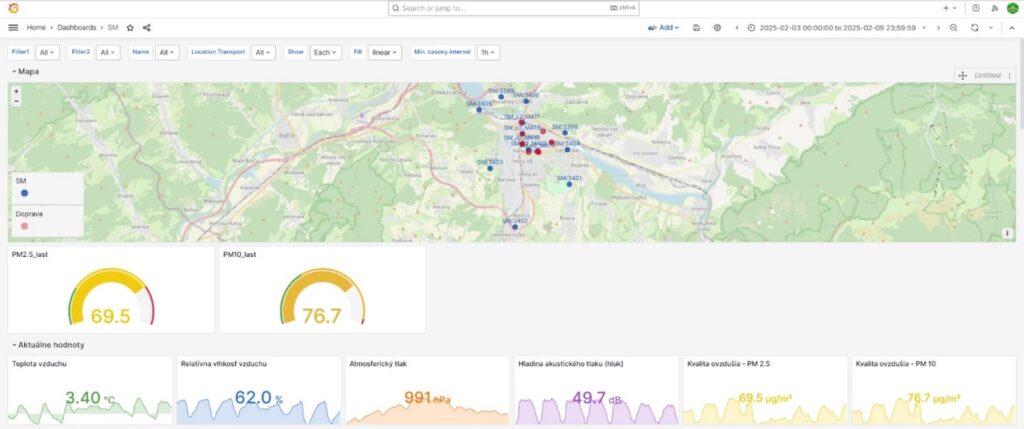Click the 62.0 % humidity value
Viewport: 1024px width, 429px height.
click(259, 398)
